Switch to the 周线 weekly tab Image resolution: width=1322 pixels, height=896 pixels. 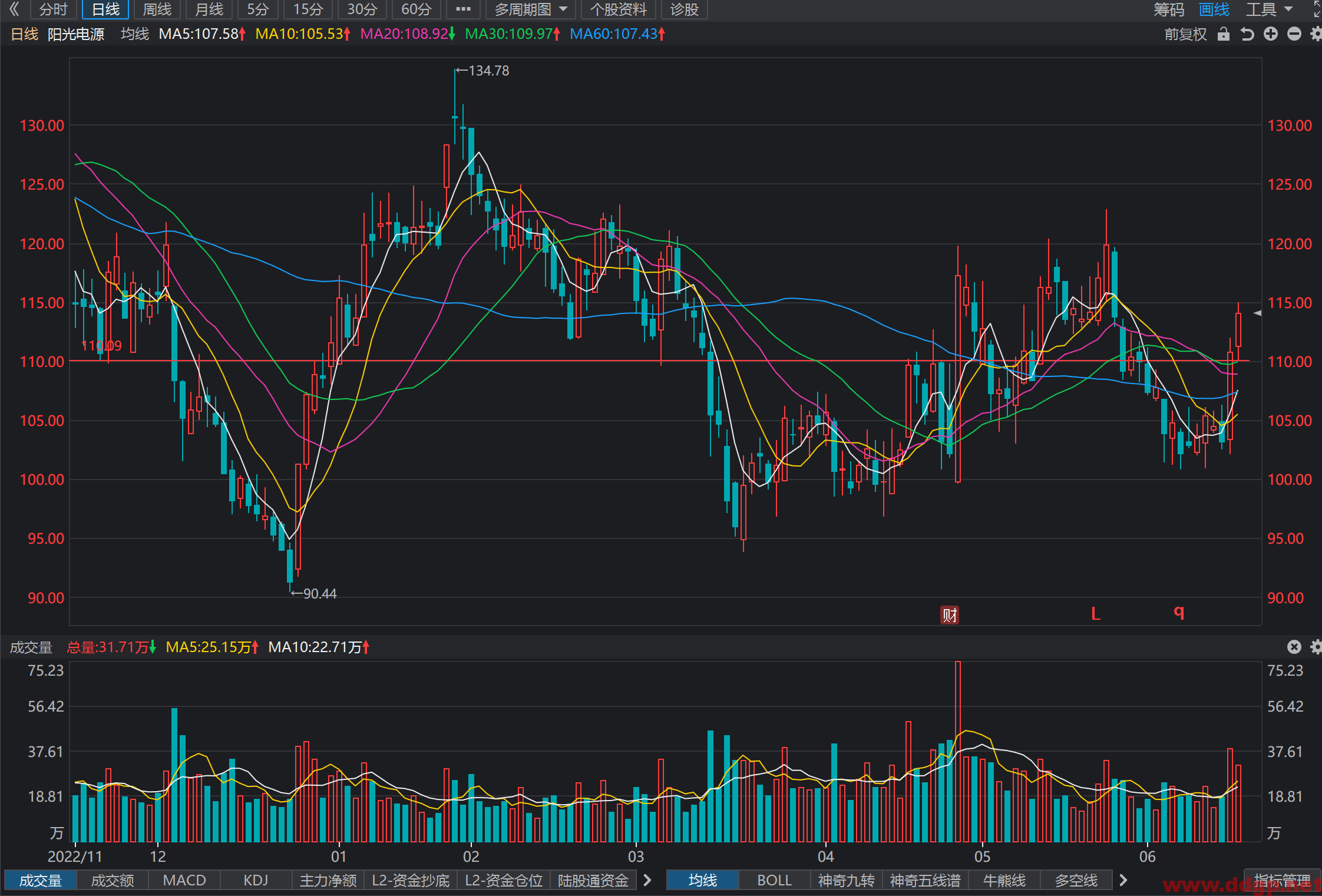(x=157, y=9)
